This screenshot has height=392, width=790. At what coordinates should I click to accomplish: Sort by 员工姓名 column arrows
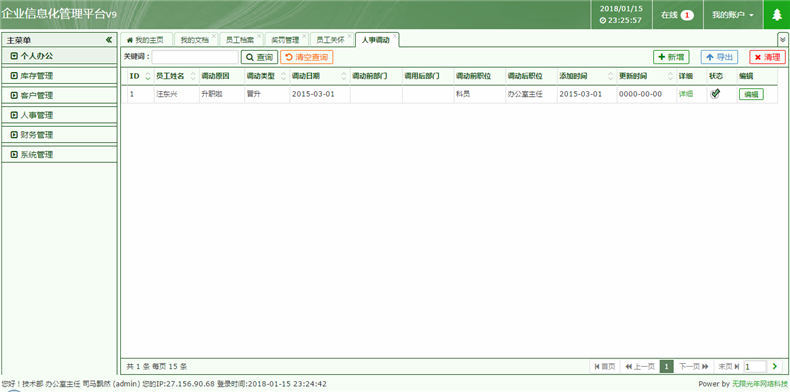[x=193, y=76]
